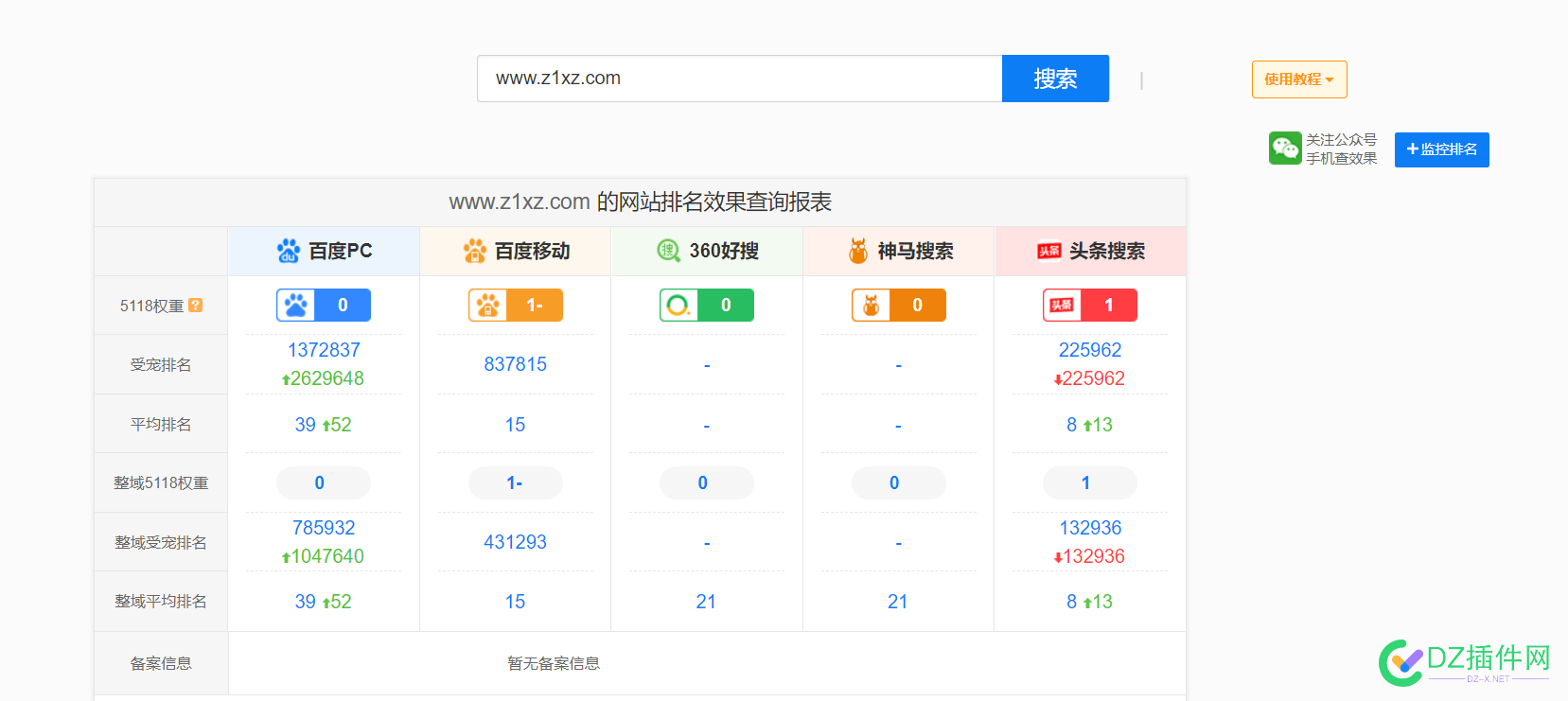Open 头条 rank value 225962 in blue
Screen dimensions: 1568x701
[x=1090, y=350]
